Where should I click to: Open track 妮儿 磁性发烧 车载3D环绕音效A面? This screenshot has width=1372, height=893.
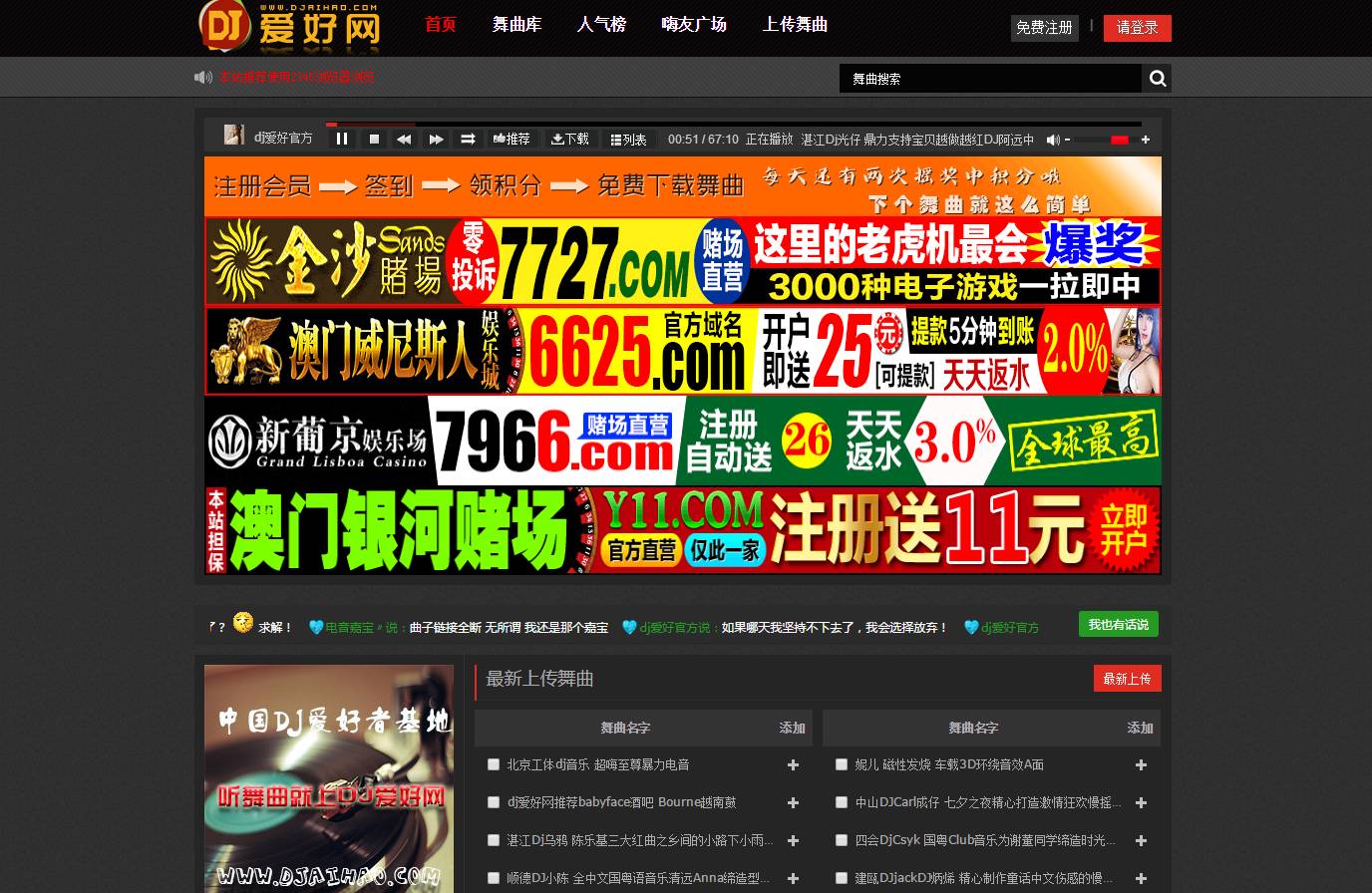coord(949,764)
